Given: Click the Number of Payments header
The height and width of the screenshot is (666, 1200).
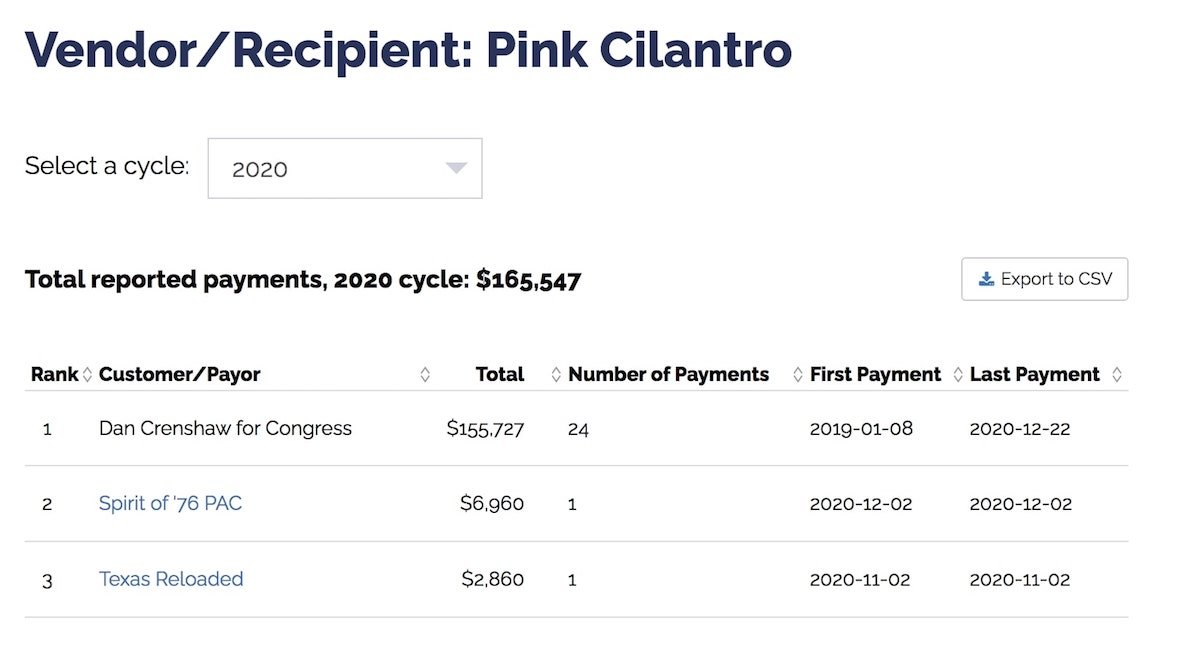Looking at the screenshot, I should 669,375.
